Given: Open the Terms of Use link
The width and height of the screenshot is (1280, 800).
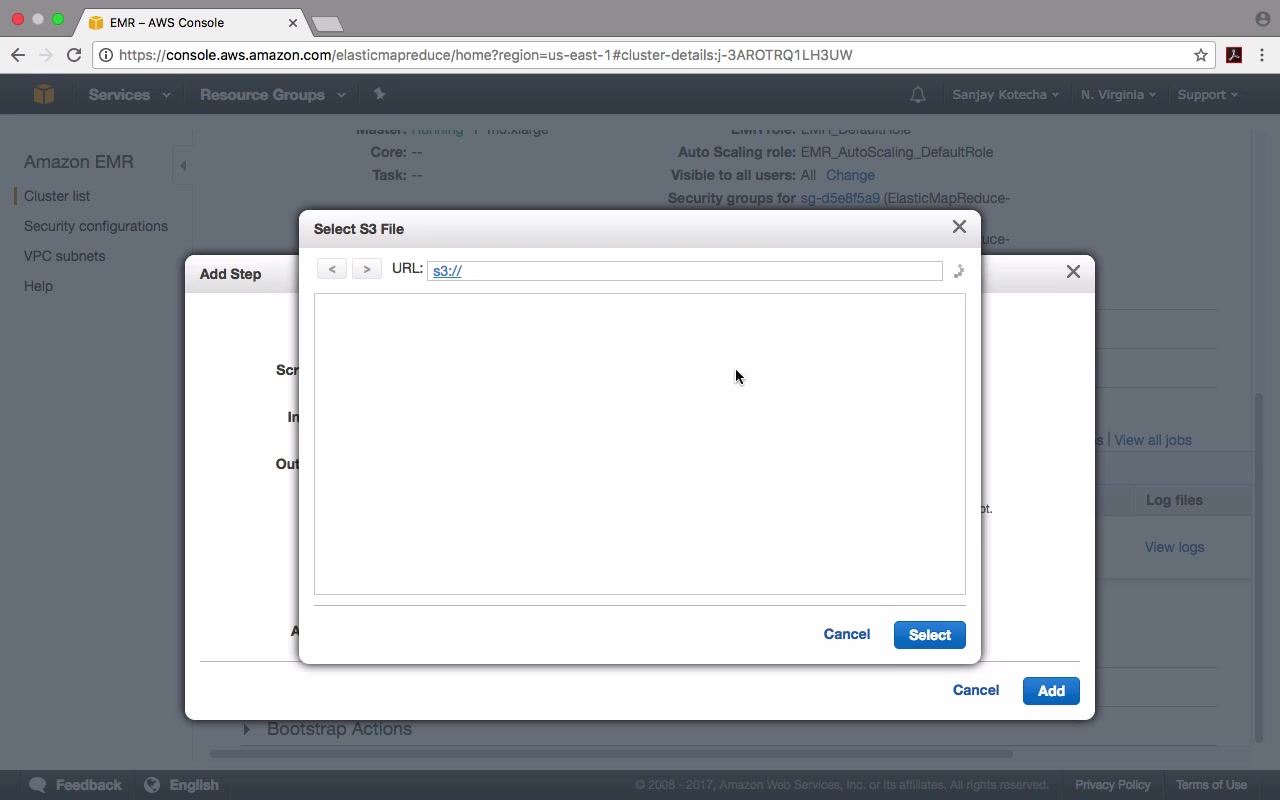Looking at the screenshot, I should click(1211, 785).
